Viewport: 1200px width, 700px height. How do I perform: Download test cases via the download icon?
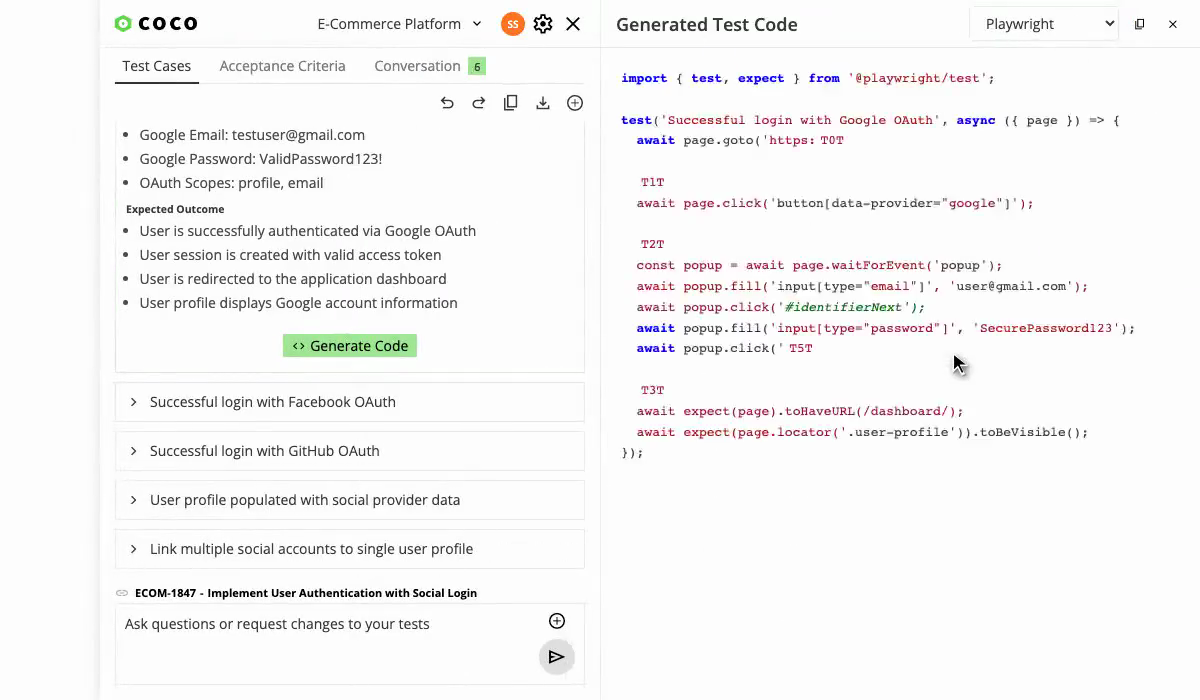point(543,102)
